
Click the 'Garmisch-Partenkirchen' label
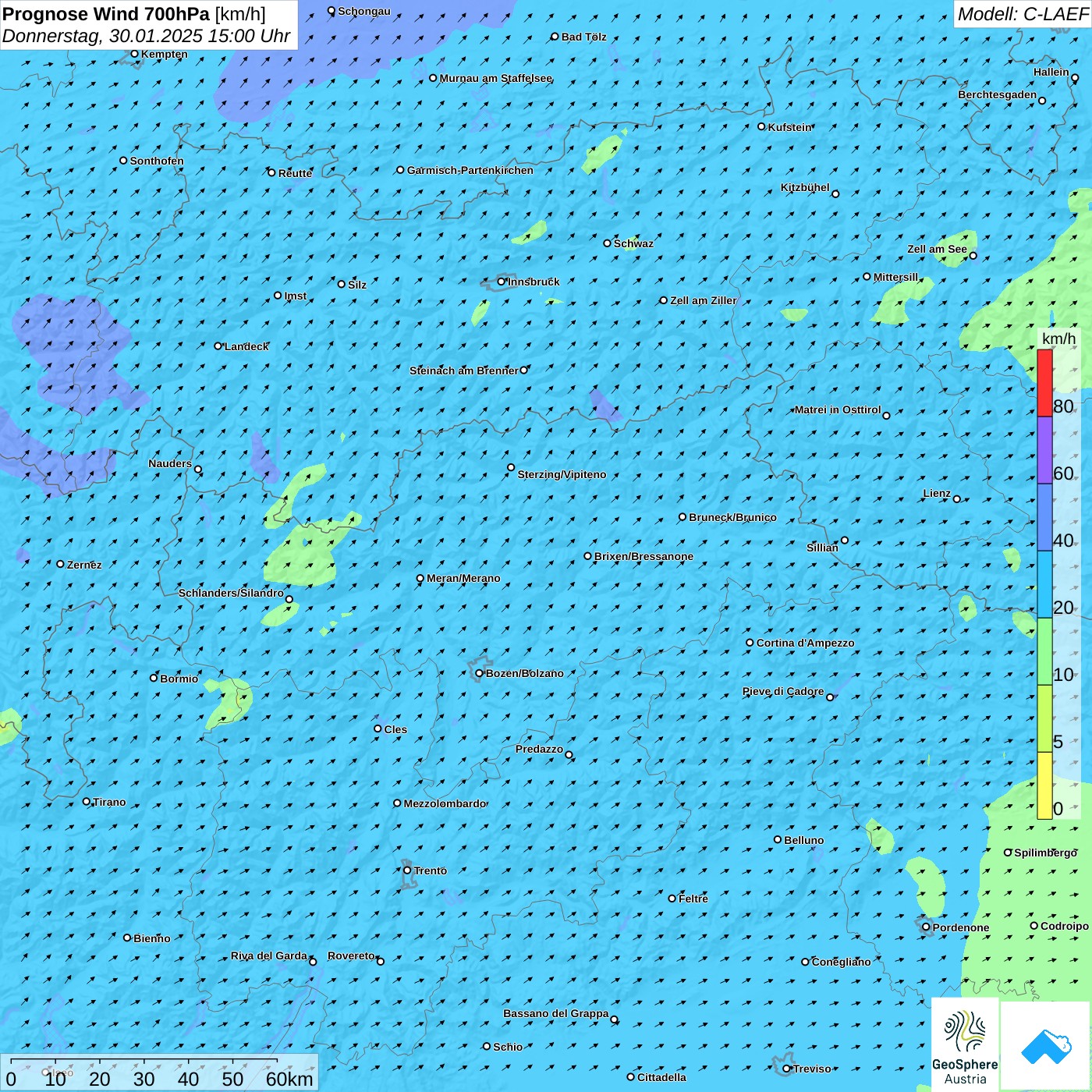tap(470, 170)
